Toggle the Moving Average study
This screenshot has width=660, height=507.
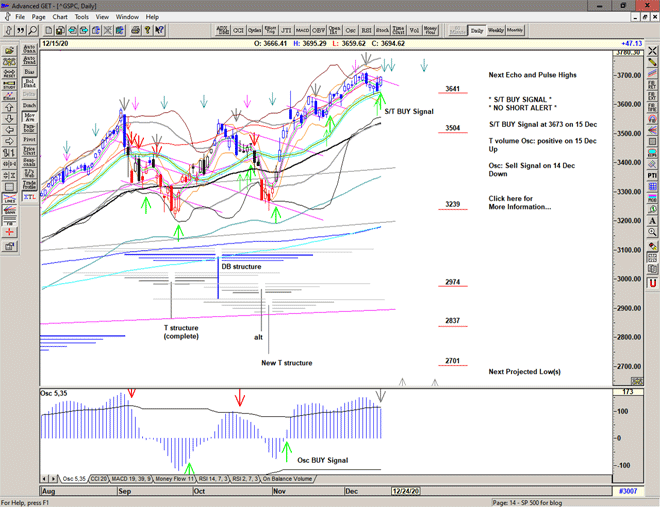[x=28, y=118]
